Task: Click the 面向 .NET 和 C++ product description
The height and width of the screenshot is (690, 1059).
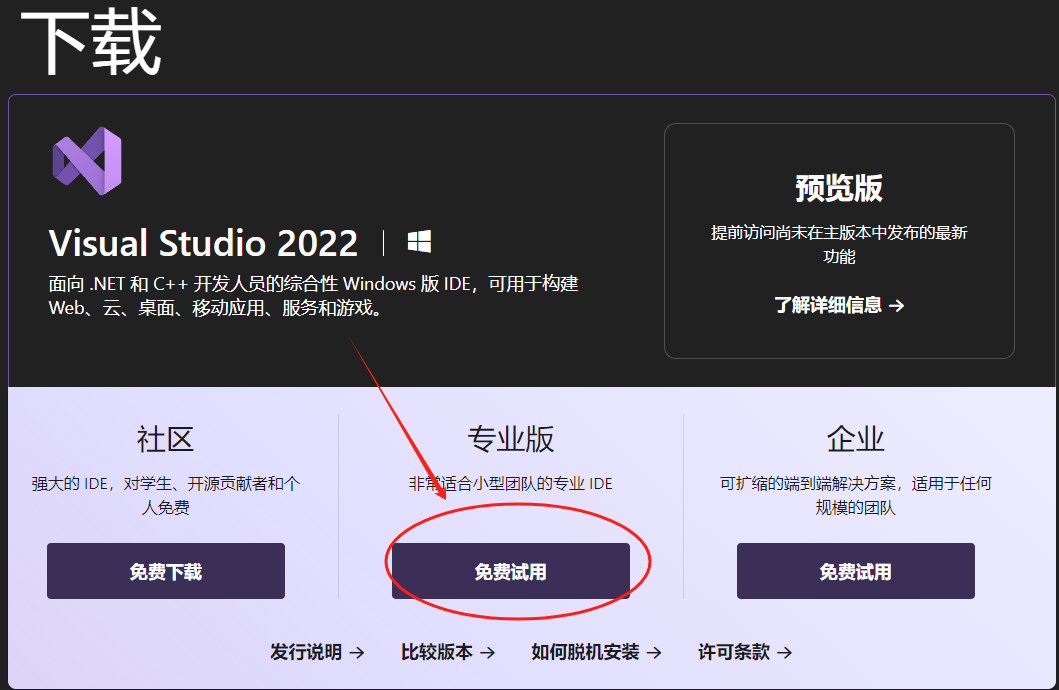Action: pos(313,296)
